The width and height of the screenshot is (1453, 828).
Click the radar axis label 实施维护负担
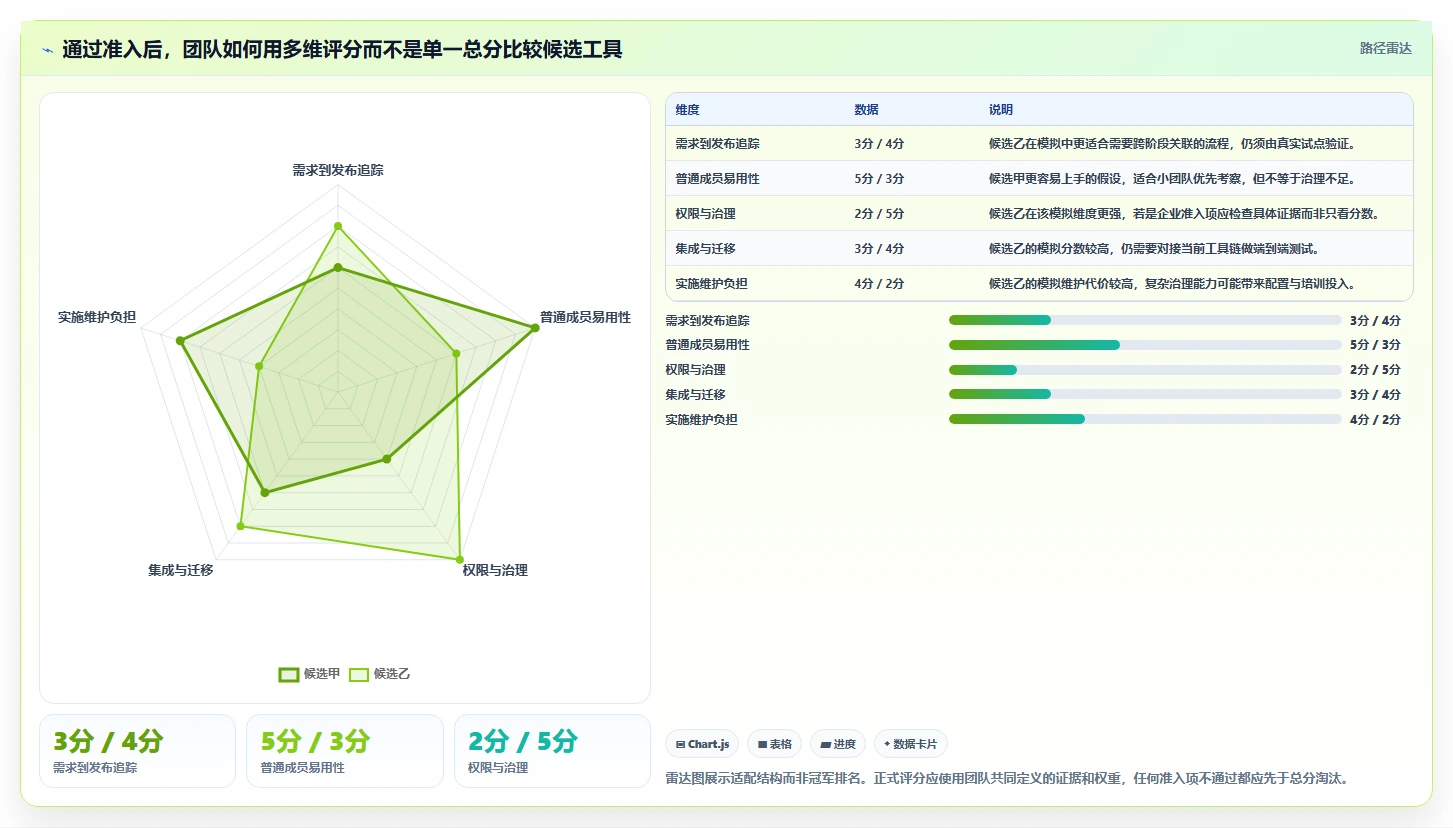(x=97, y=318)
